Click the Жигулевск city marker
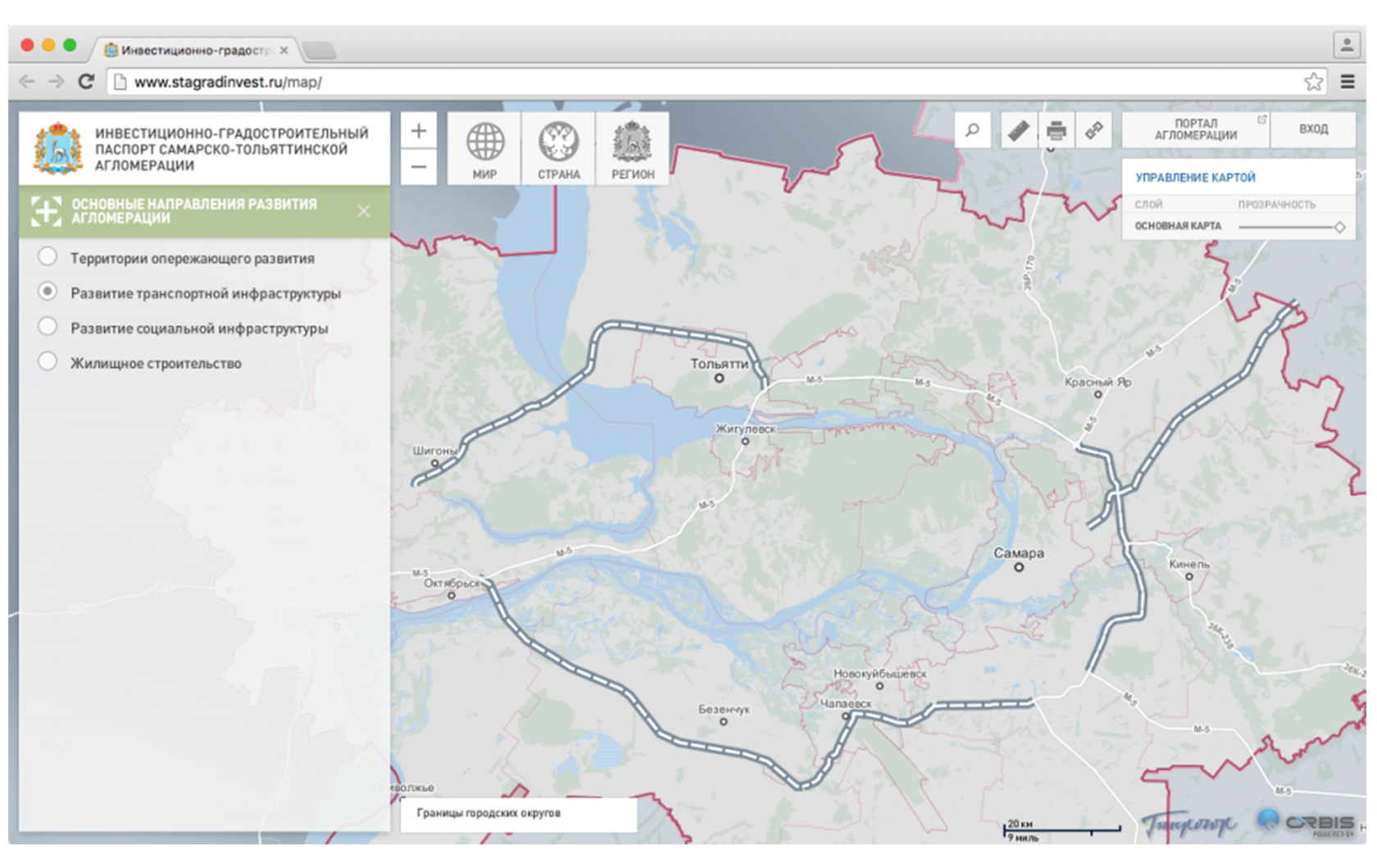The height and width of the screenshot is (868, 1377). [745, 441]
